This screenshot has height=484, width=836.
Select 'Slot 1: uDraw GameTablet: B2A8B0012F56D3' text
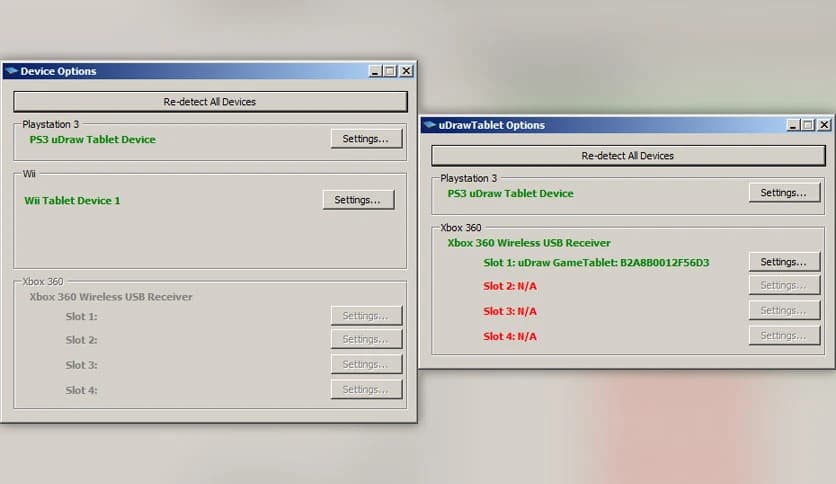pos(597,263)
